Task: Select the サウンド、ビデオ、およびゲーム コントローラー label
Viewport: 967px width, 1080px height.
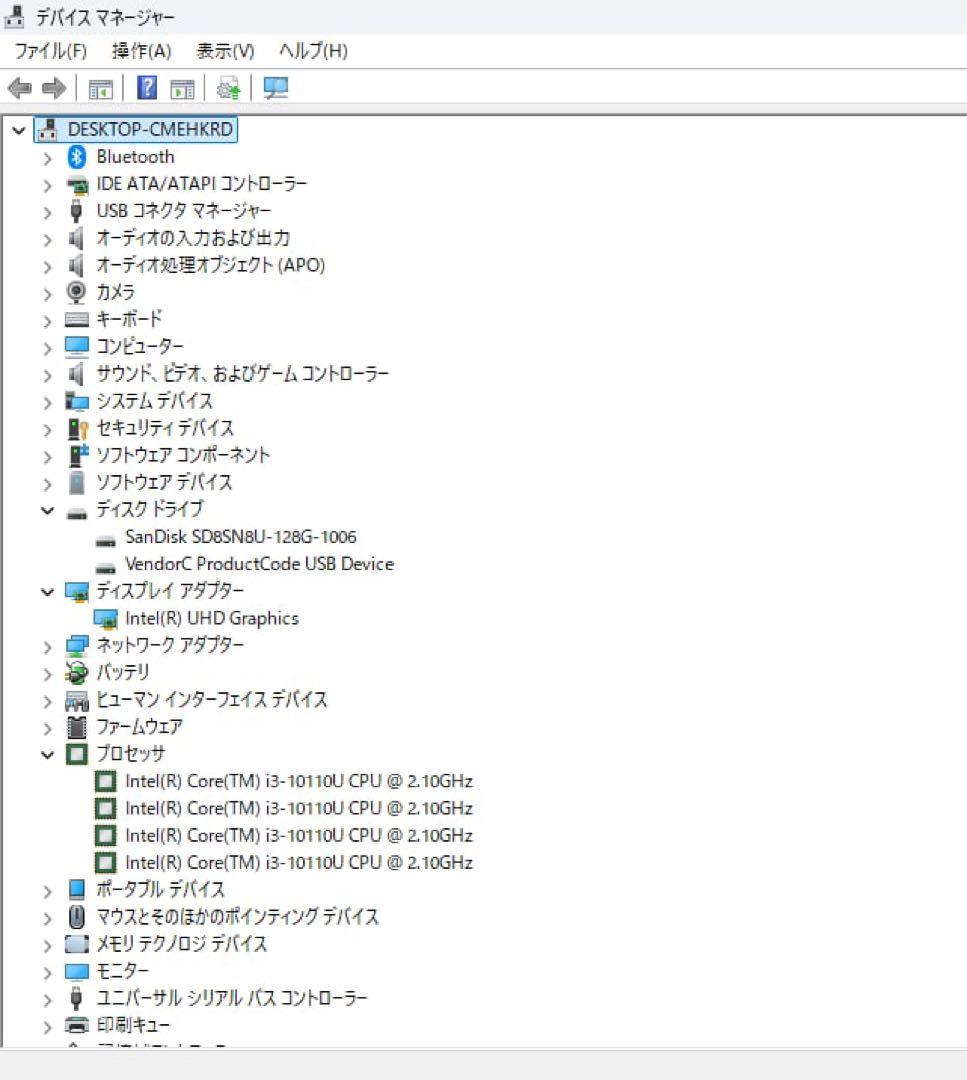Action: click(242, 374)
